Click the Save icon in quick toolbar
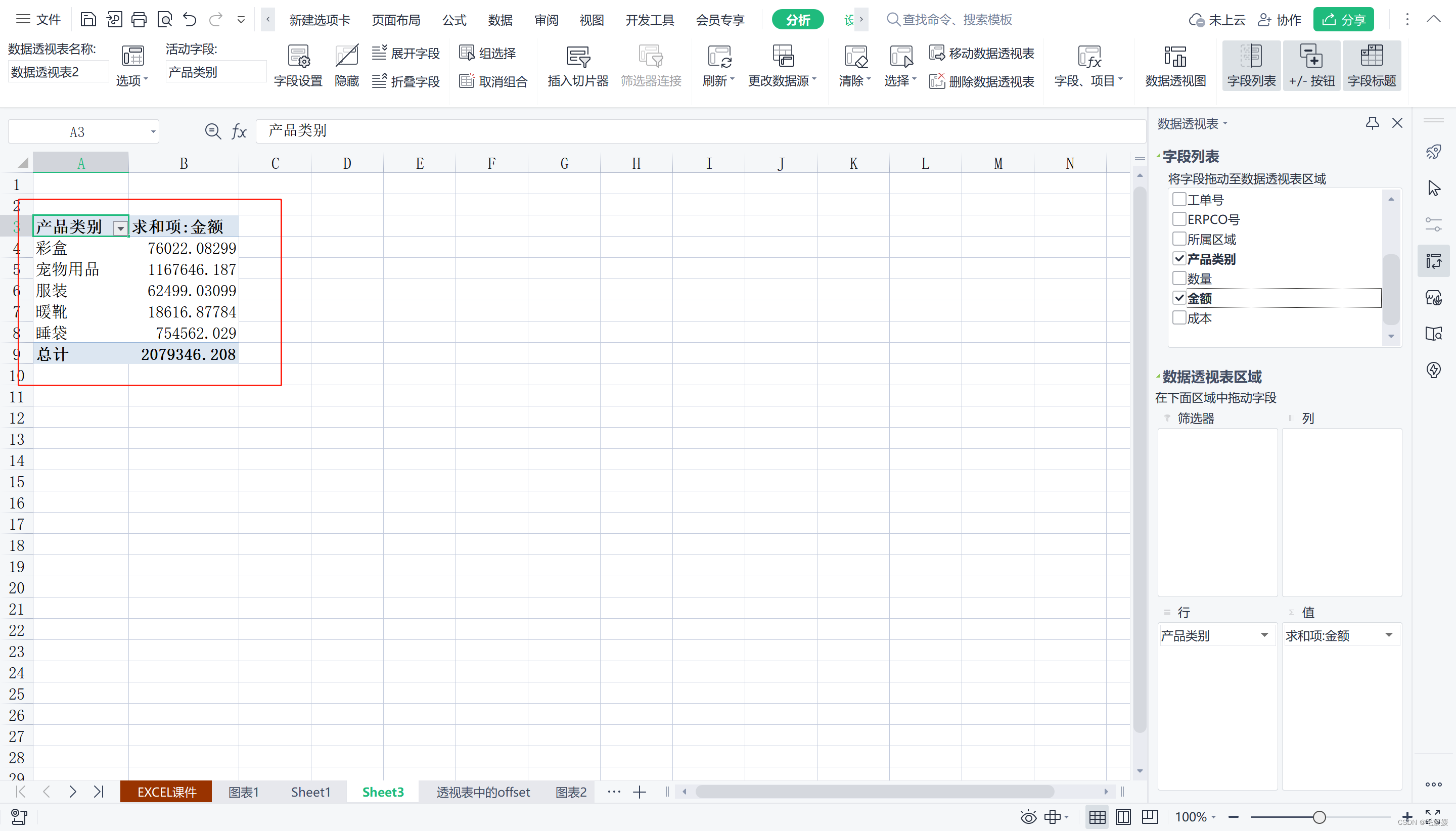The width and height of the screenshot is (1456, 831). tap(88, 19)
